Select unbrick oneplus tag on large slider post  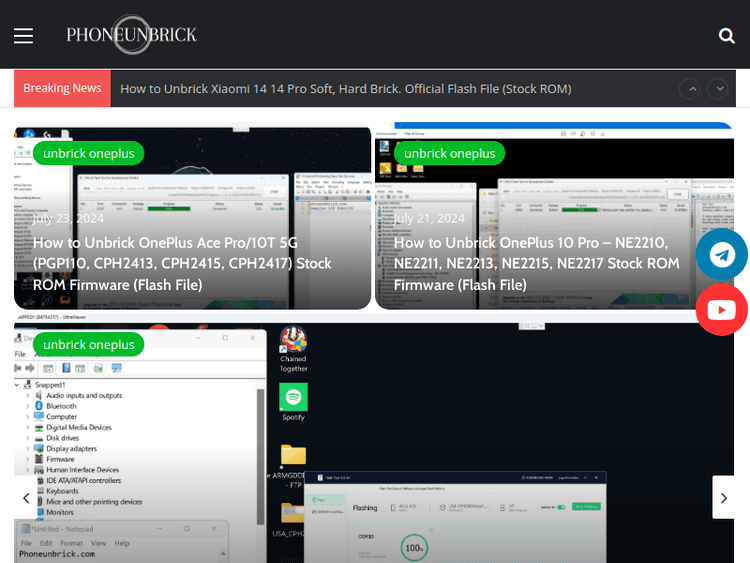point(88,344)
